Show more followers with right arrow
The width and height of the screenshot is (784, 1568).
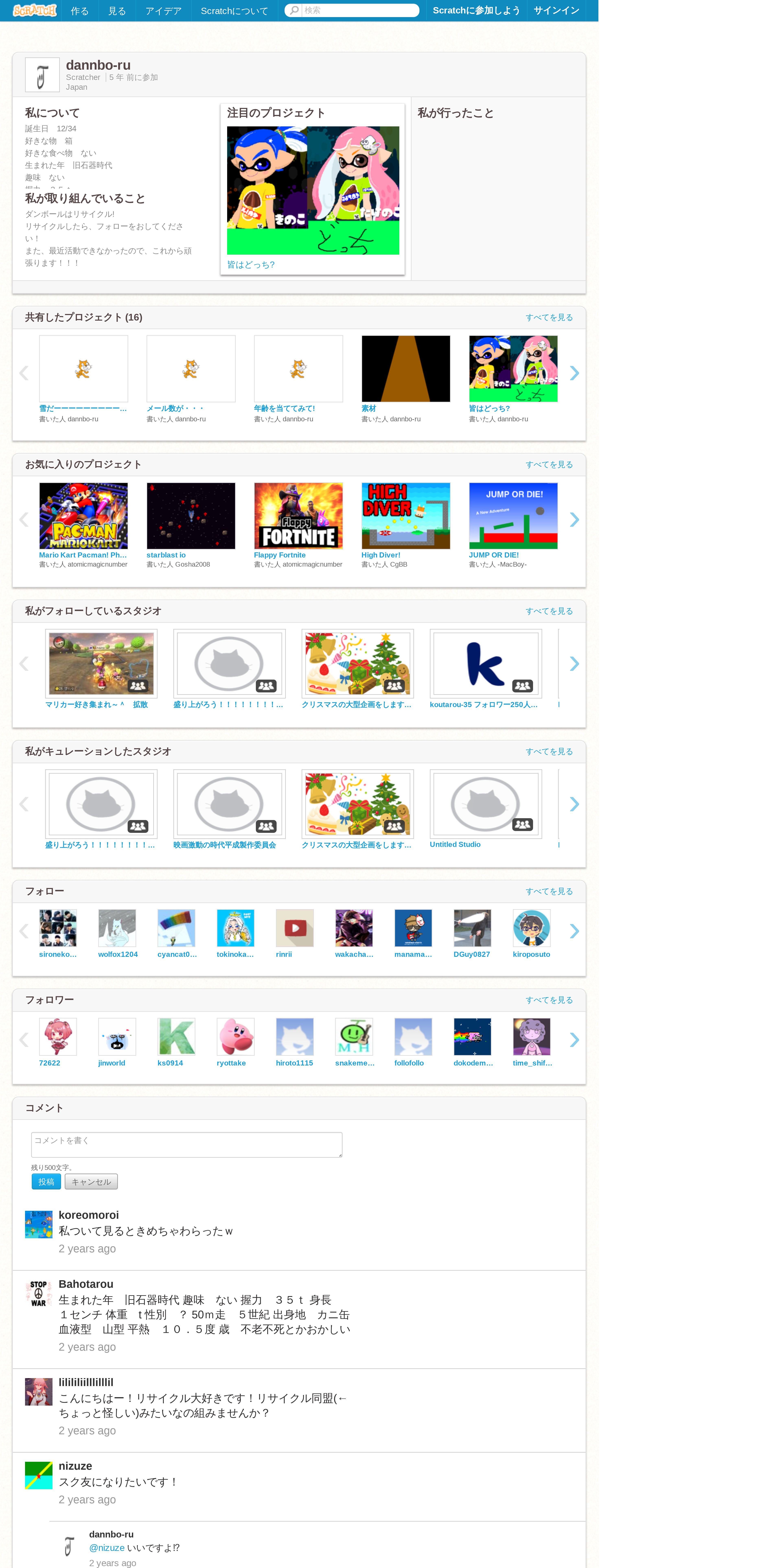pos(574,1040)
